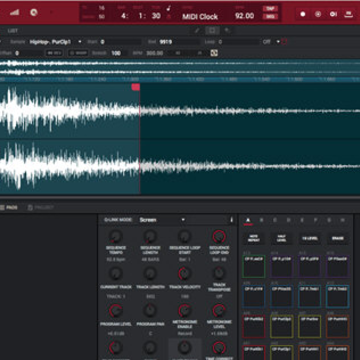
Task: Select pad bank B
Action: coord(261,220)
